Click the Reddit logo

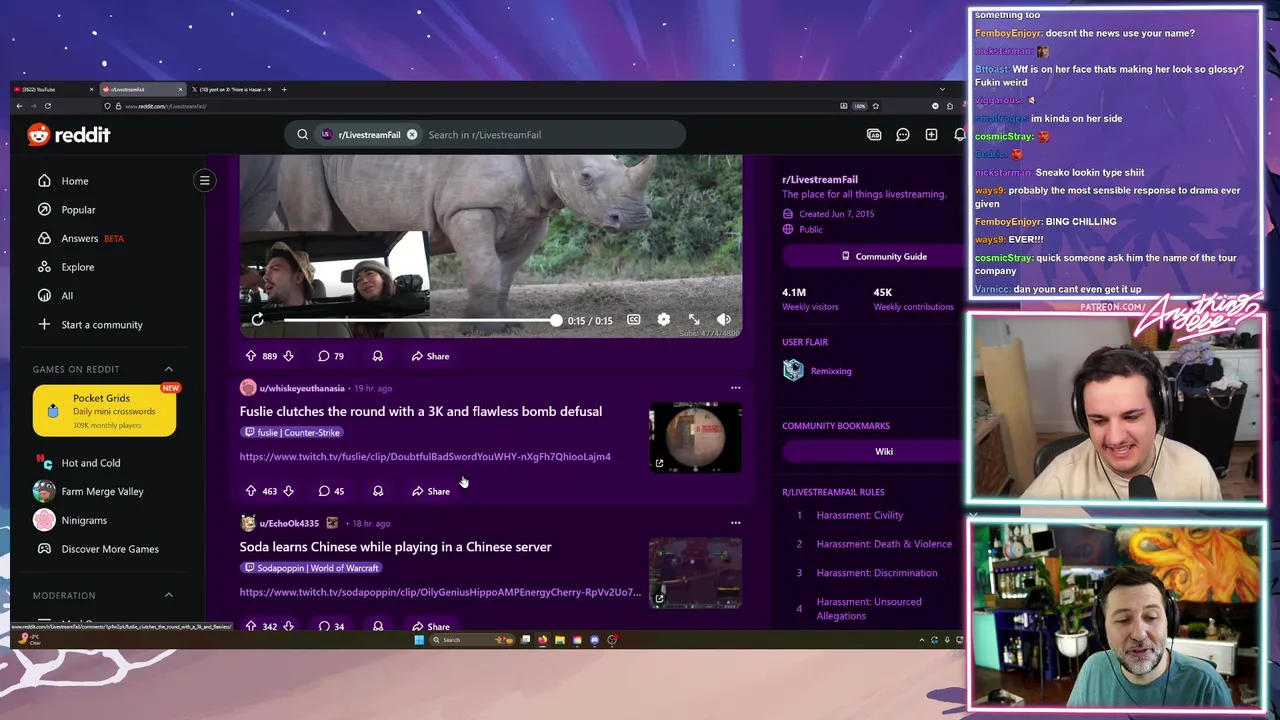click(69, 135)
